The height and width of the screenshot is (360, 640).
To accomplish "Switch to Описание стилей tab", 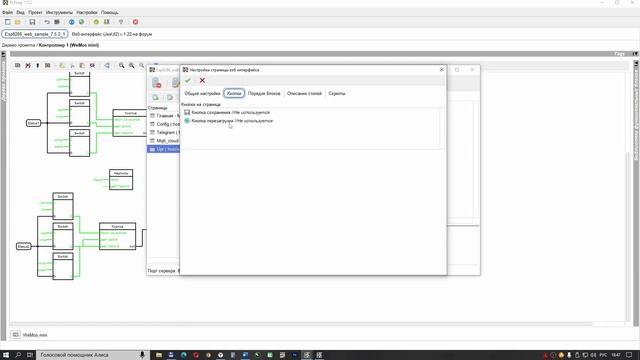I will [304, 93].
